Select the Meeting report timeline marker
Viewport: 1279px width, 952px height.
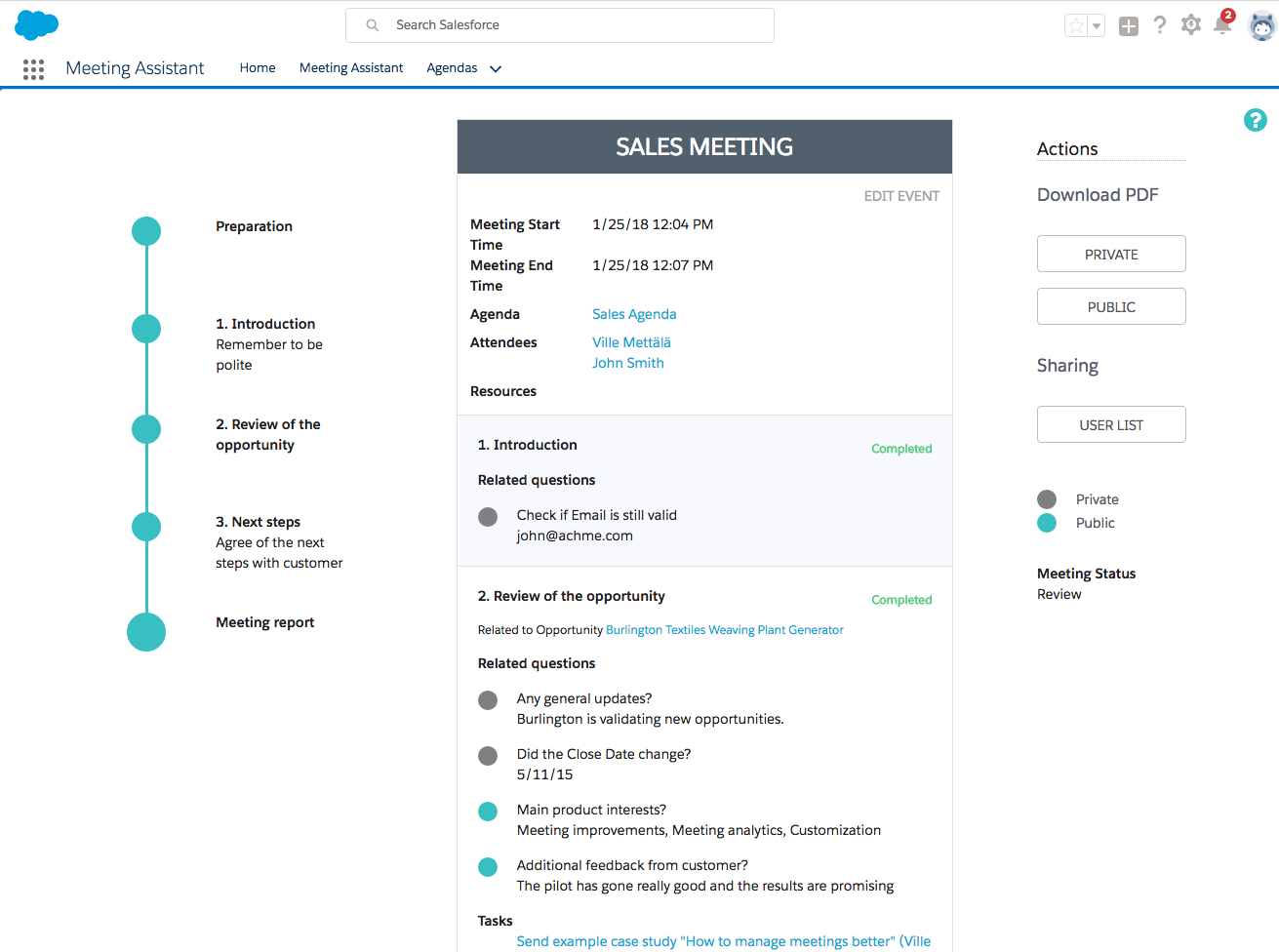[x=146, y=632]
